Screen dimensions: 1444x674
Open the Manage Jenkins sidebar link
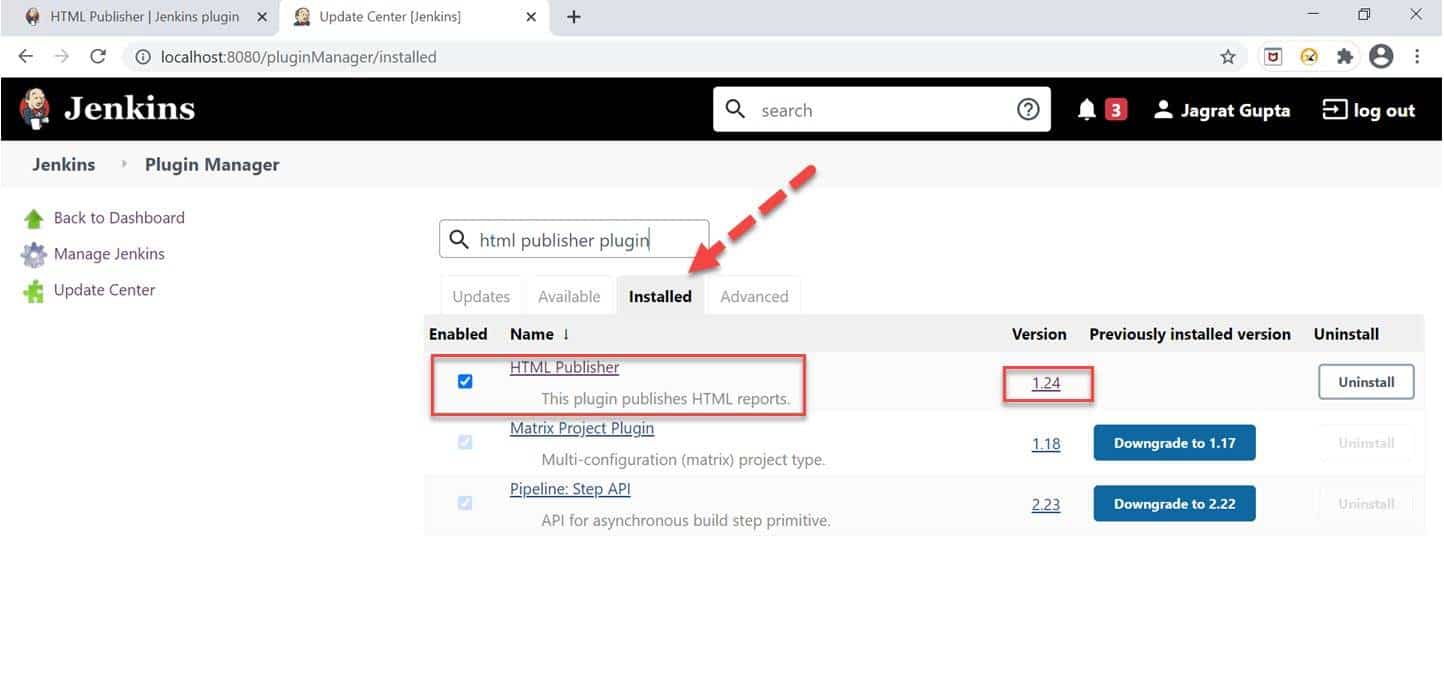coord(109,254)
